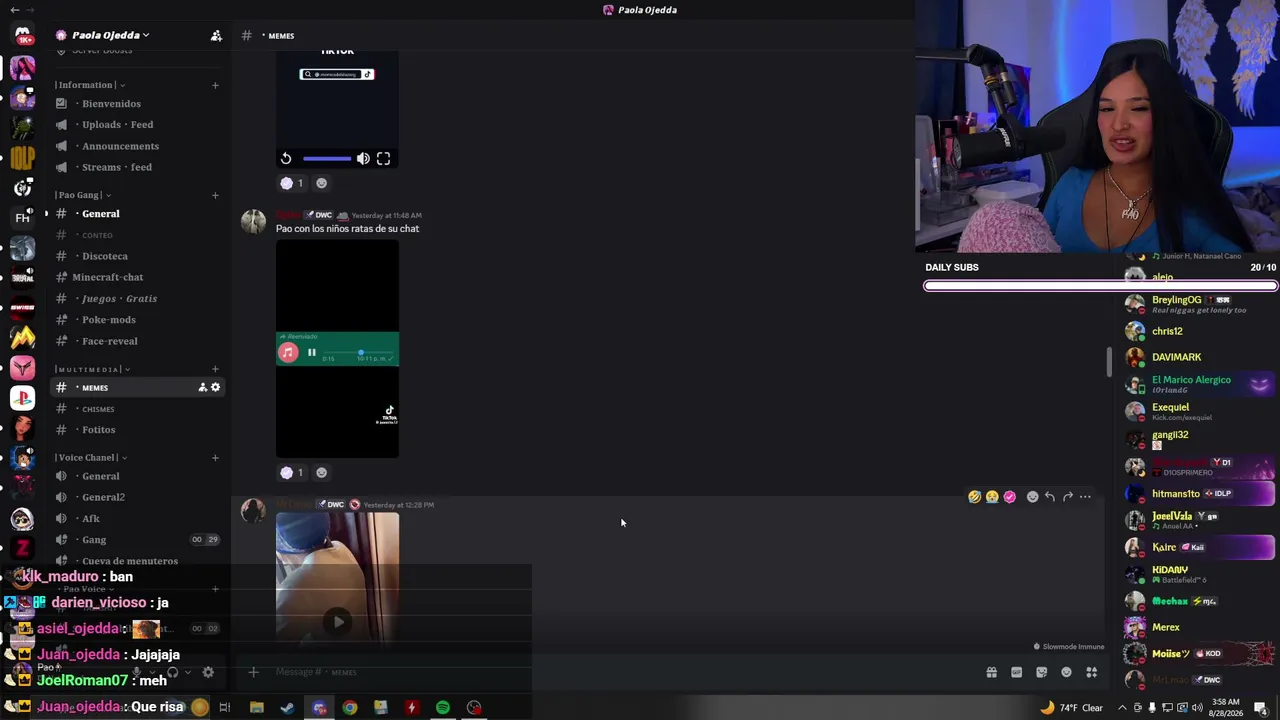The image size is (1280, 720).
Task: Open File Explorer from the taskbar
Action: (257, 708)
